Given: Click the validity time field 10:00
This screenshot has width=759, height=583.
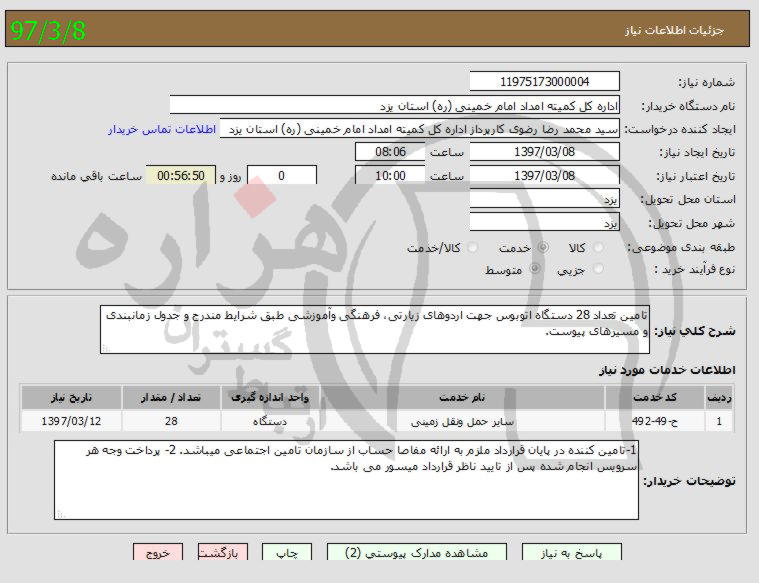Looking at the screenshot, I should pos(390,175).
